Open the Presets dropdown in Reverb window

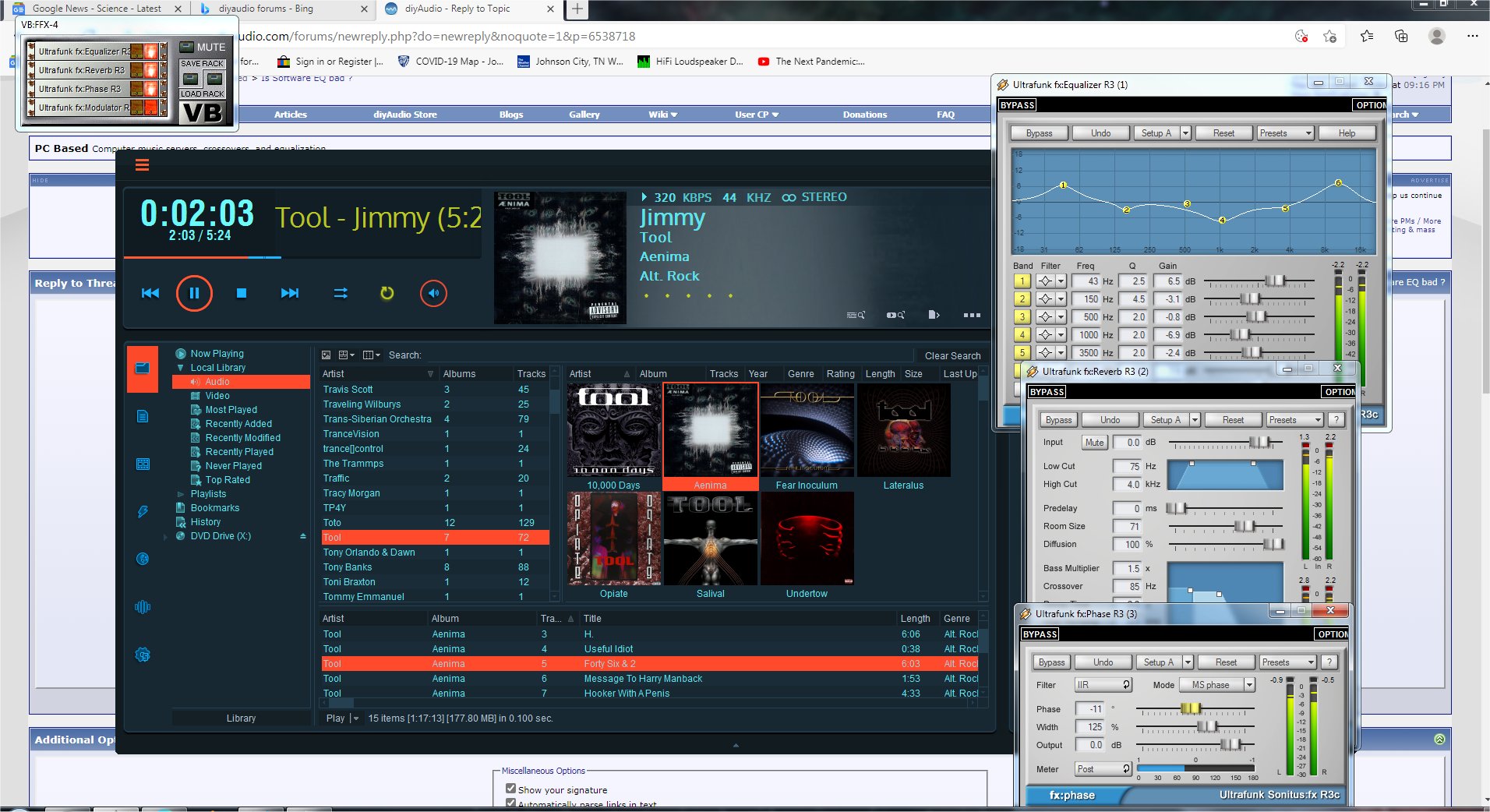point(1295,420)
